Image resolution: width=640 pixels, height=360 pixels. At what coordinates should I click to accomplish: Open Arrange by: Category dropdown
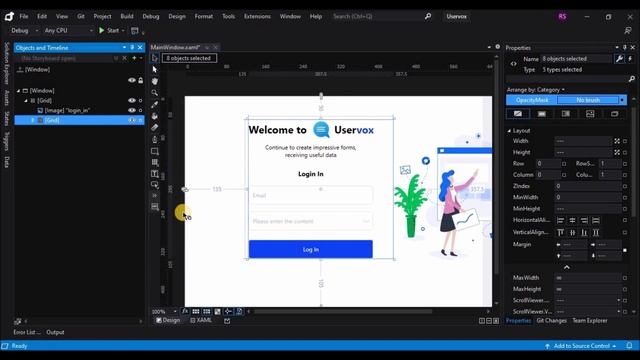[536, 90]
